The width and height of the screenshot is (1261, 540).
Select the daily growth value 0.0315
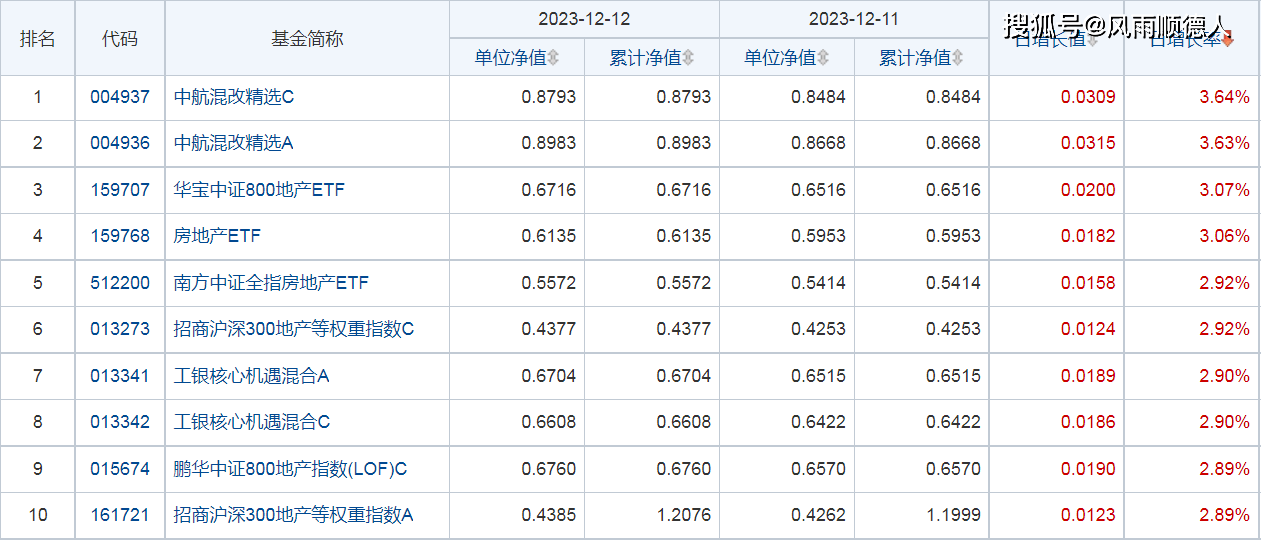tap(1088, 143)
